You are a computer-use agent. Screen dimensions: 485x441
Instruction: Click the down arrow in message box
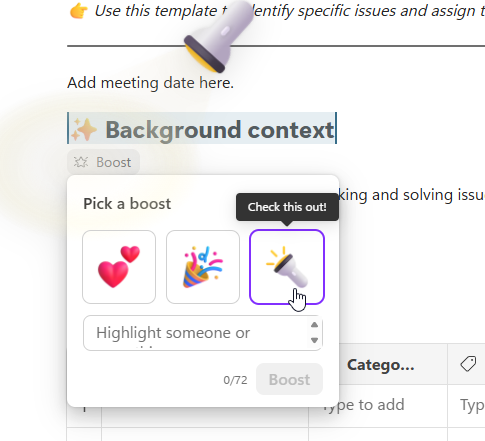coord(314,340)
